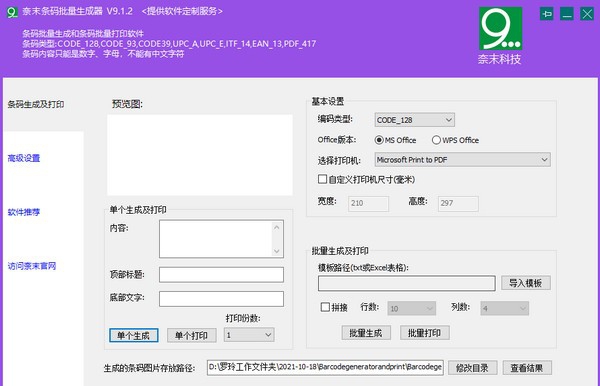600x386 pixels.
Task: Click the <提供软件定制服务> title text
Action: [x=182, y=11]
